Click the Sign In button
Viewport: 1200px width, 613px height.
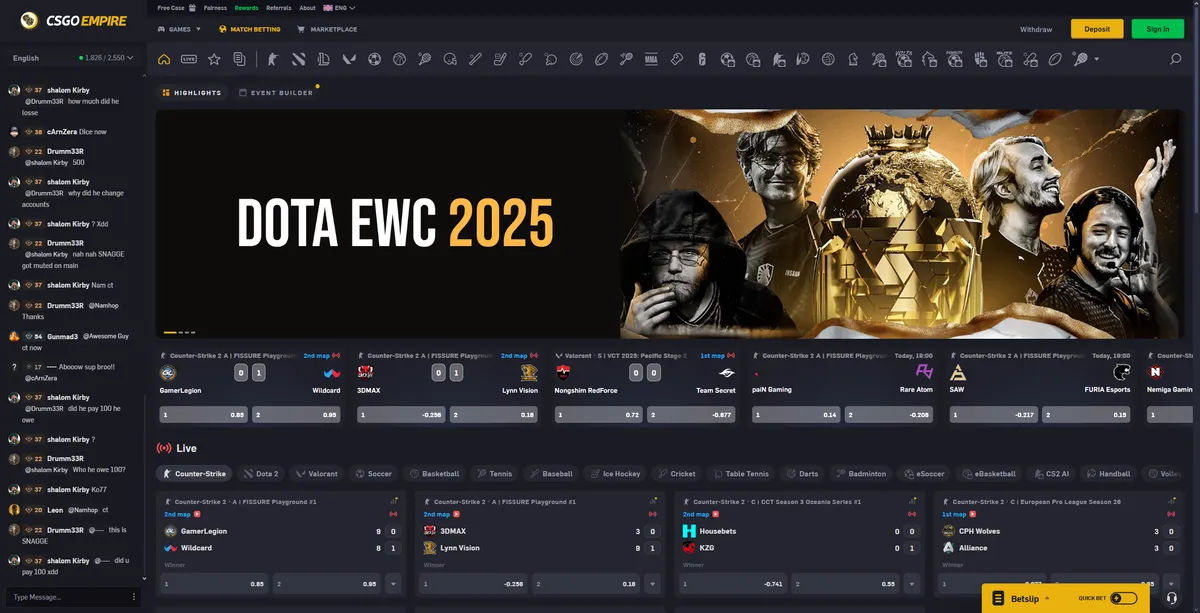(1158, 29)
